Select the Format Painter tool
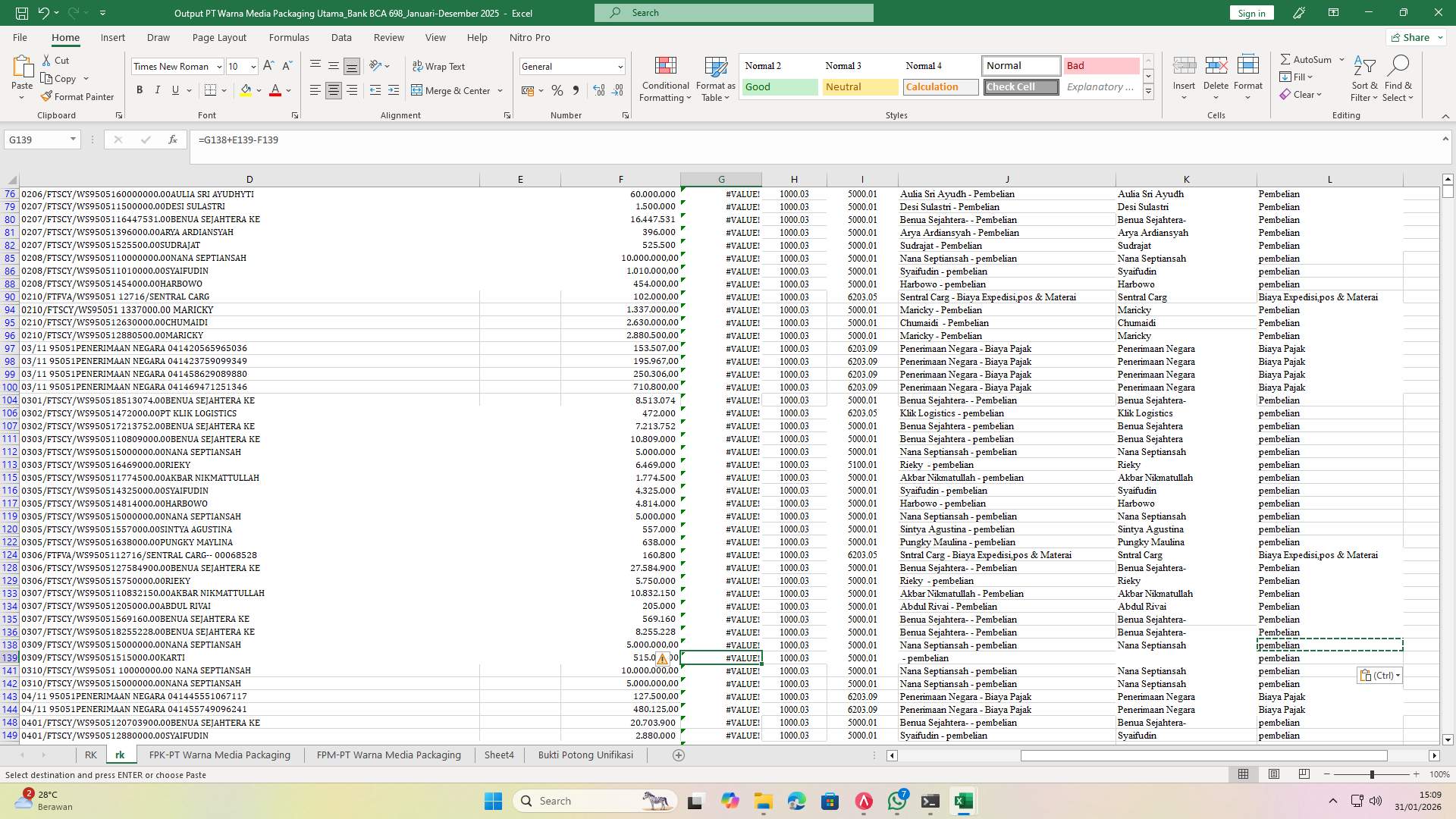The height and width of the screenshot is (819, 1456). click(x=78, y=96)
